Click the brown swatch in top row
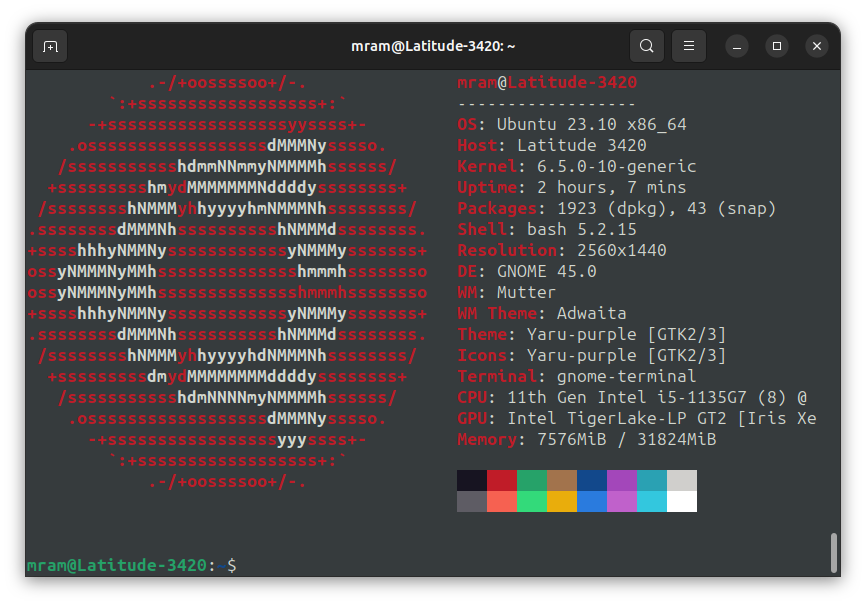 562,480
